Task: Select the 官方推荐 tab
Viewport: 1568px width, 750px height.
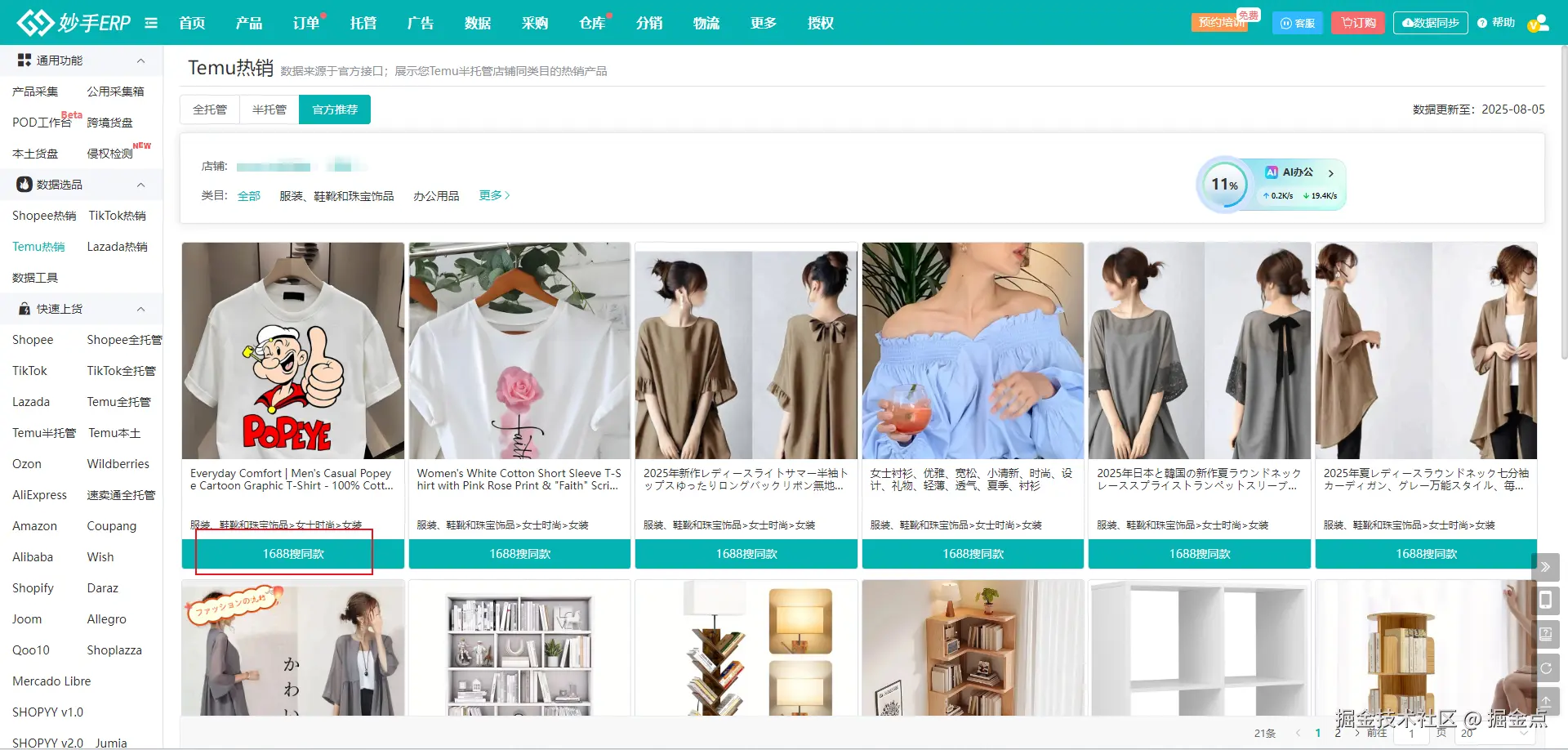Action: tap(335, 109)
